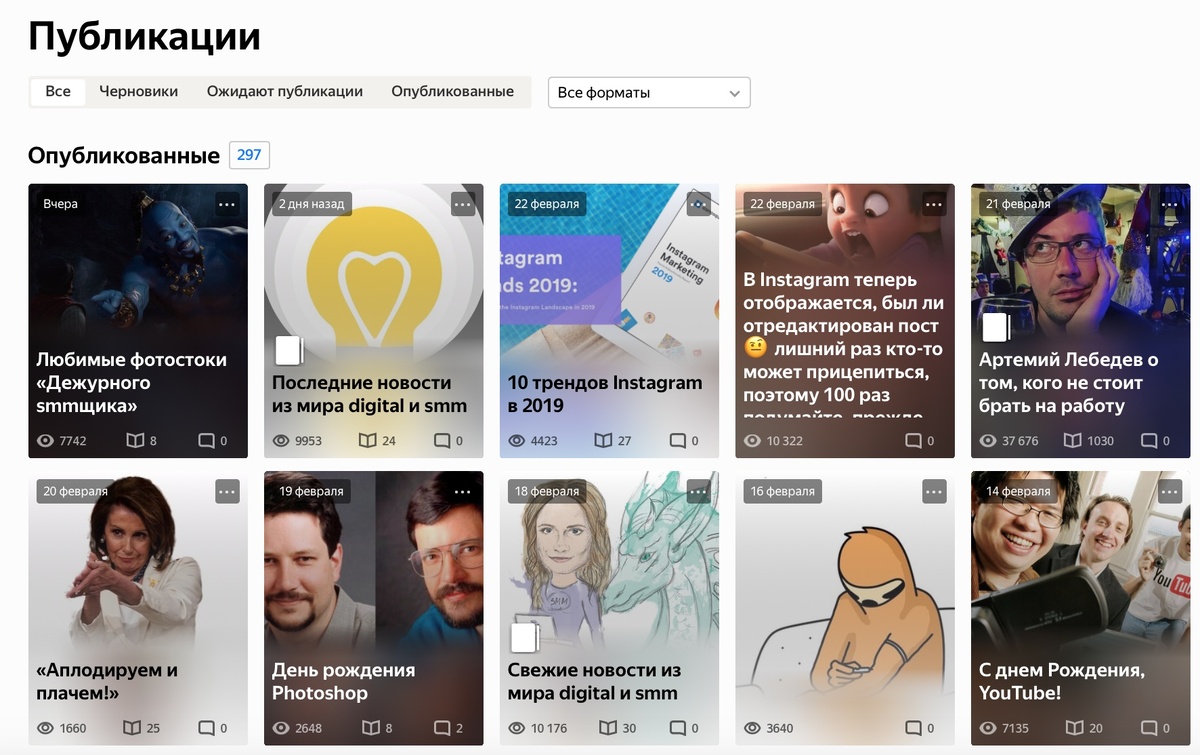The height and width of the screenshot is (755, 1200).
Task: Open more options on День рождения Photoshop card
Action: pos(463,492)
